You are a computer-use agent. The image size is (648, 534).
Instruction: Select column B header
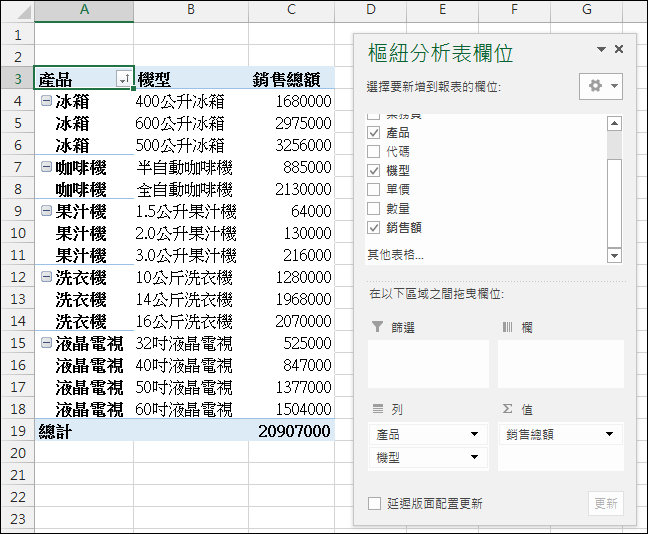[191, 11]
